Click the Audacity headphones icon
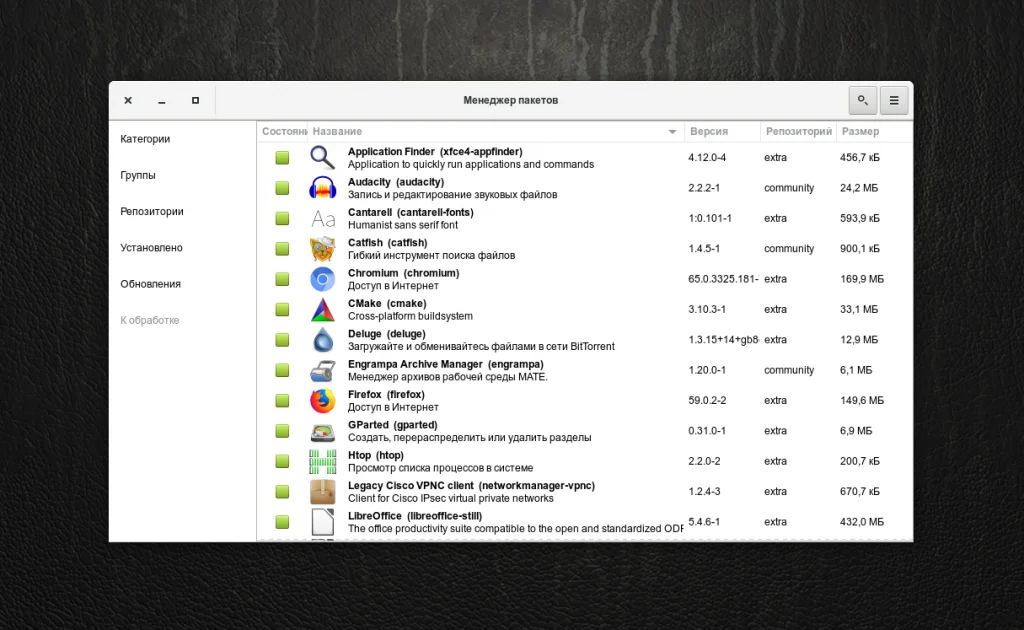This screenshot has width=1024, height=630. click(323, 188)
